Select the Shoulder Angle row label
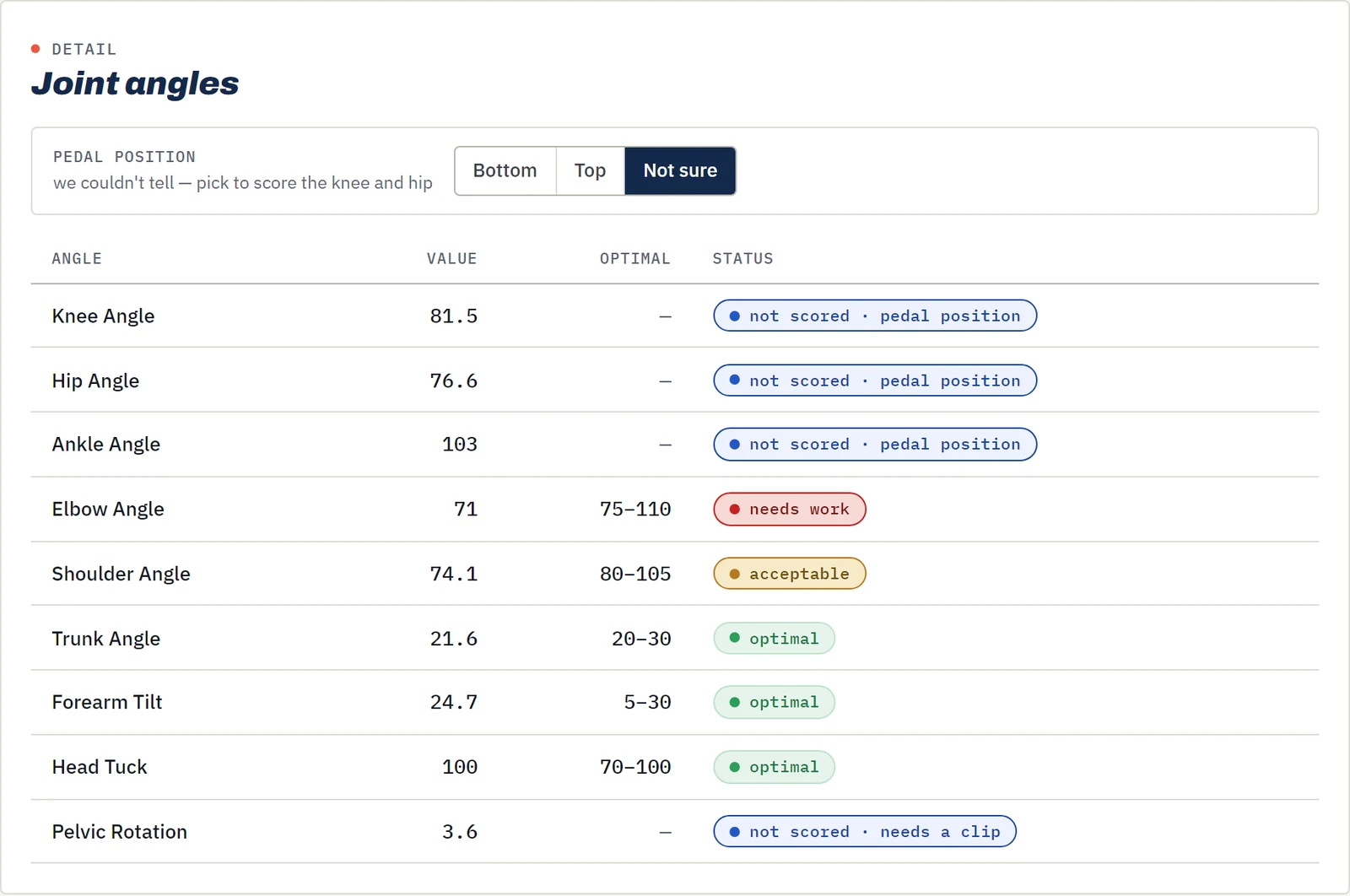This screenshot has height=896, width=1350. click(121, 574)
